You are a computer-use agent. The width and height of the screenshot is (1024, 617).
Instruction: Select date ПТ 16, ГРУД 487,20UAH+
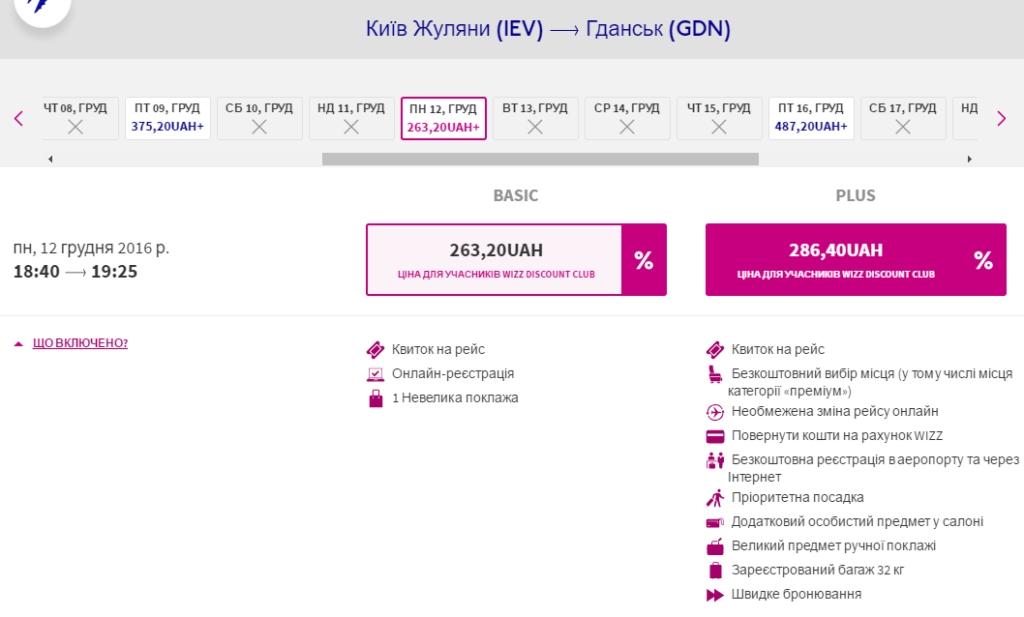[x=811, y=118]
